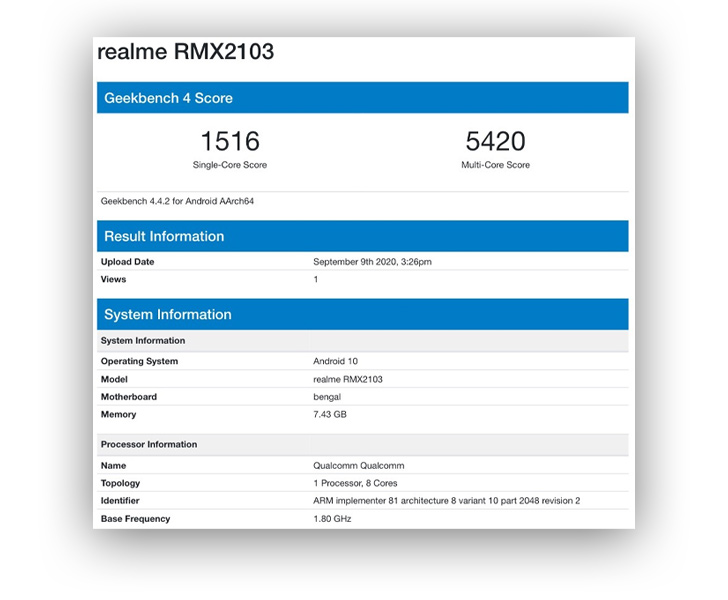Click the Model label
Viewport: 728px width, 600px height.
click(114, 379)
